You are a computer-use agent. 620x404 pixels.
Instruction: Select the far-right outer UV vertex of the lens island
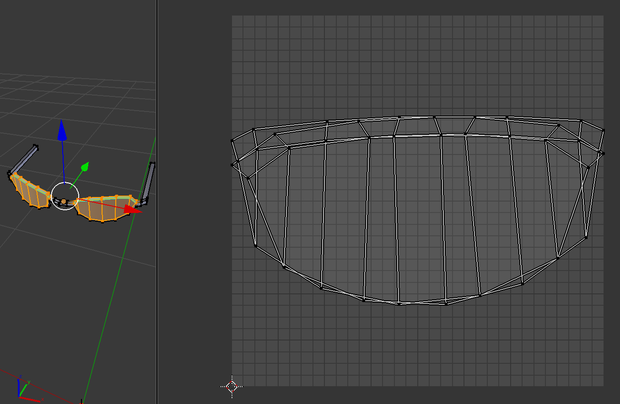point(603,154)
